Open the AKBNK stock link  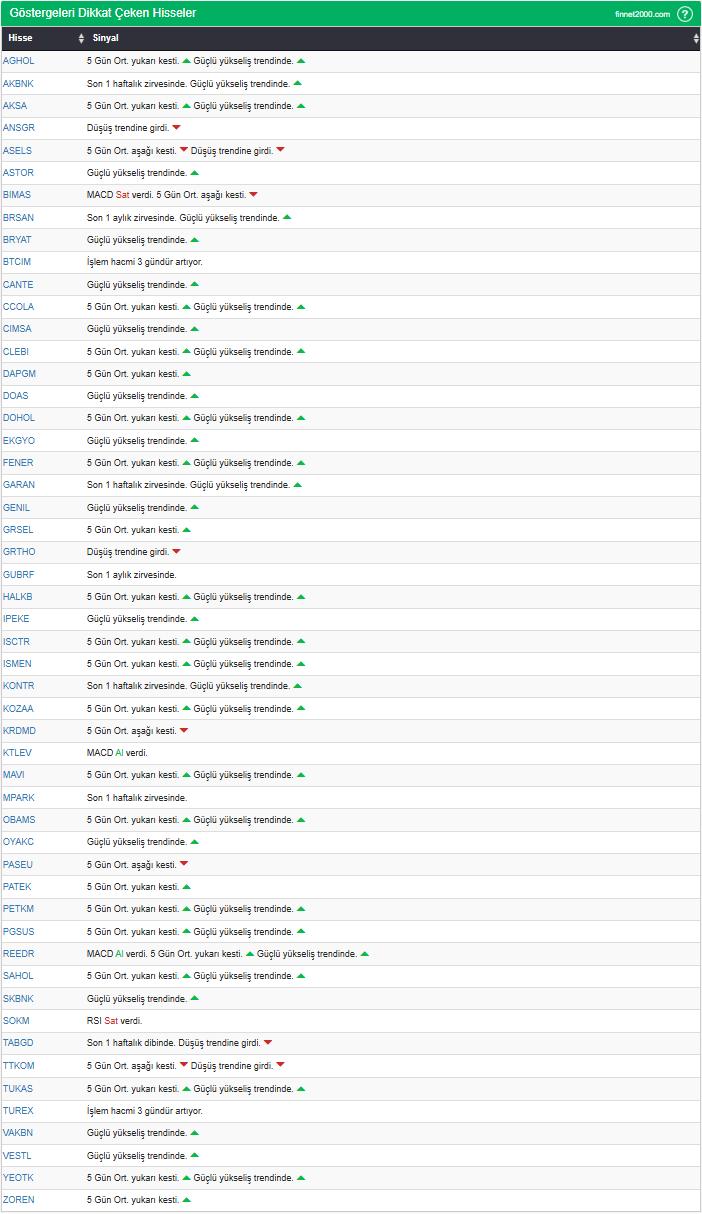click(18, 83)
